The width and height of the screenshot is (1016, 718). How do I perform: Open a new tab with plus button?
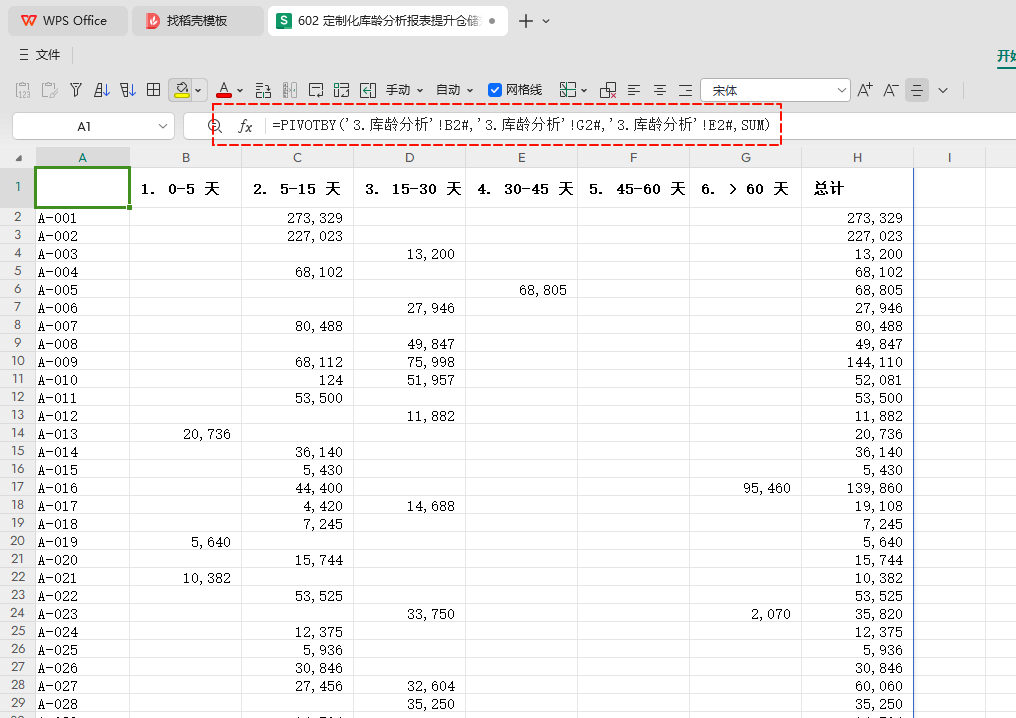click(526, 21)
